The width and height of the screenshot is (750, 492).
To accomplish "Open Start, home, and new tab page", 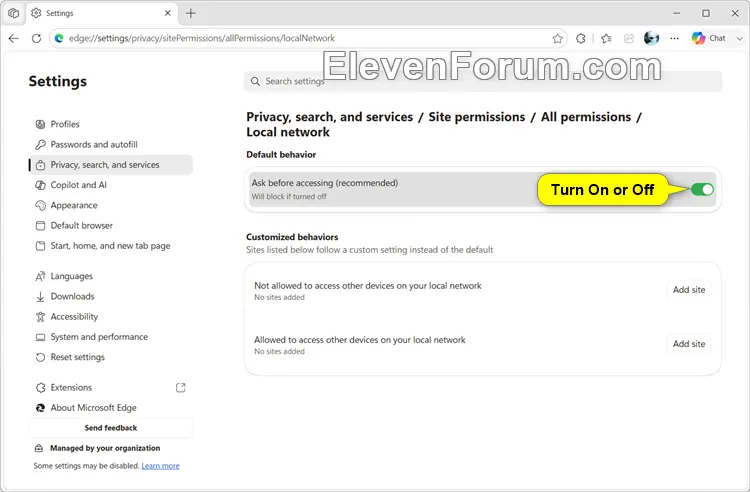I will click(x=111, y=246).
